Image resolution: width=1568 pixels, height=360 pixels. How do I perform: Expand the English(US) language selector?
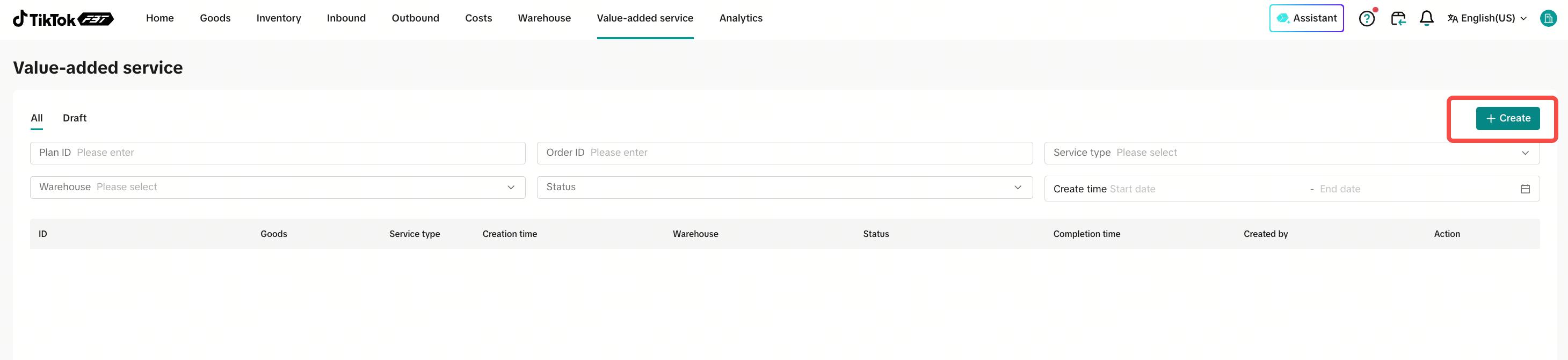pos(1486,18)
